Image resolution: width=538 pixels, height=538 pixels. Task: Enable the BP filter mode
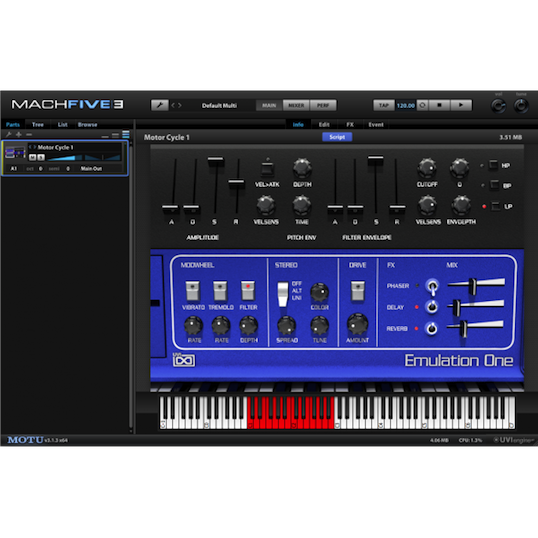[494, 185]
